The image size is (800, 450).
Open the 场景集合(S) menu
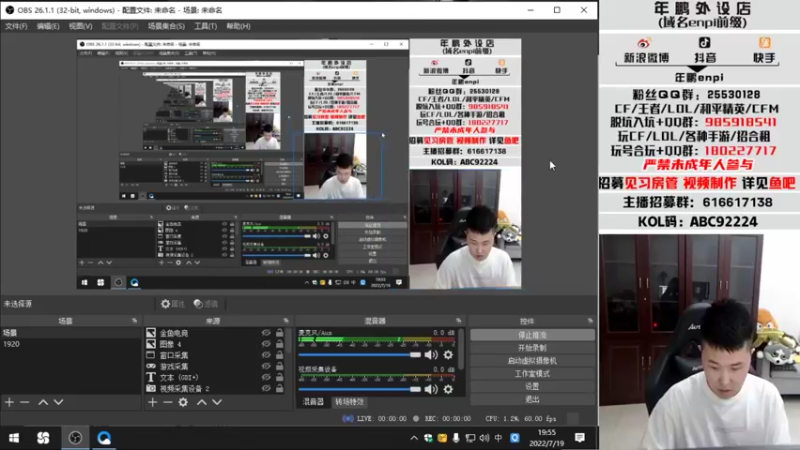pos(166,26)
